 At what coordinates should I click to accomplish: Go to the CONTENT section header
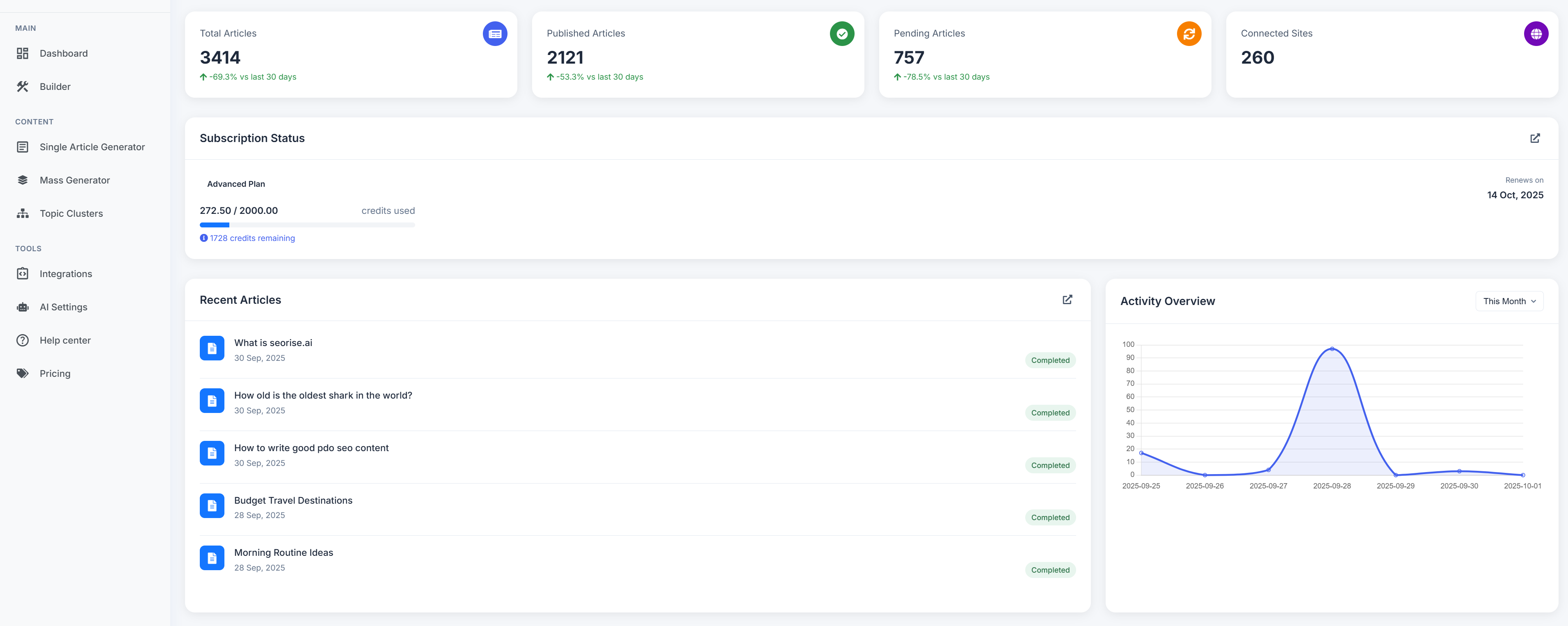click(35, 121)
